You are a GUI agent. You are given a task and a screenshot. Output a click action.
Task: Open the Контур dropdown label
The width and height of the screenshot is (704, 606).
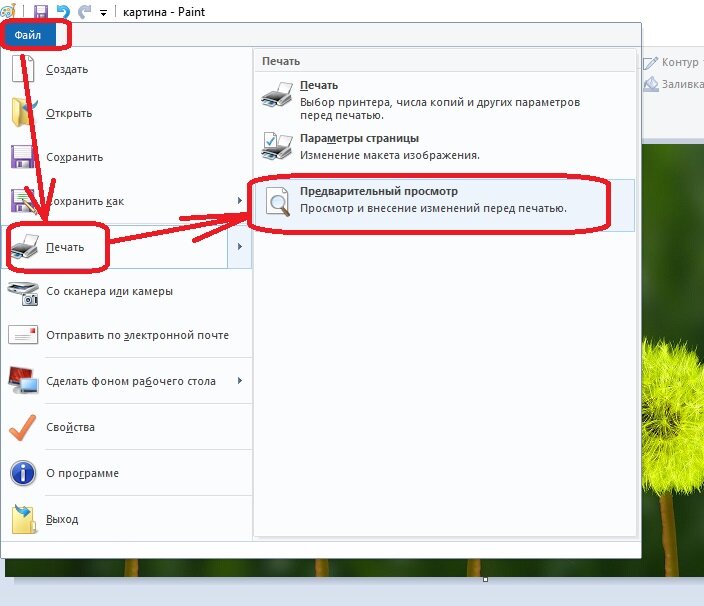click(680, 62)
